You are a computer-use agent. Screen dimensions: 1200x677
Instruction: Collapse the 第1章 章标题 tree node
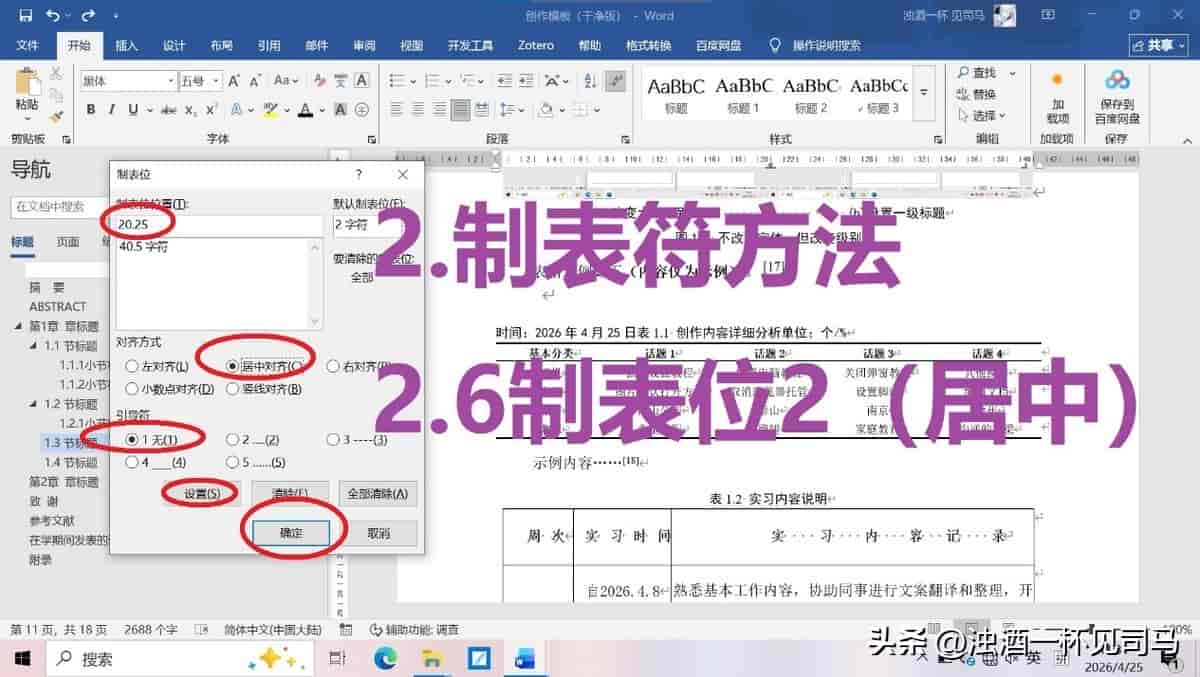coord(18,326)
